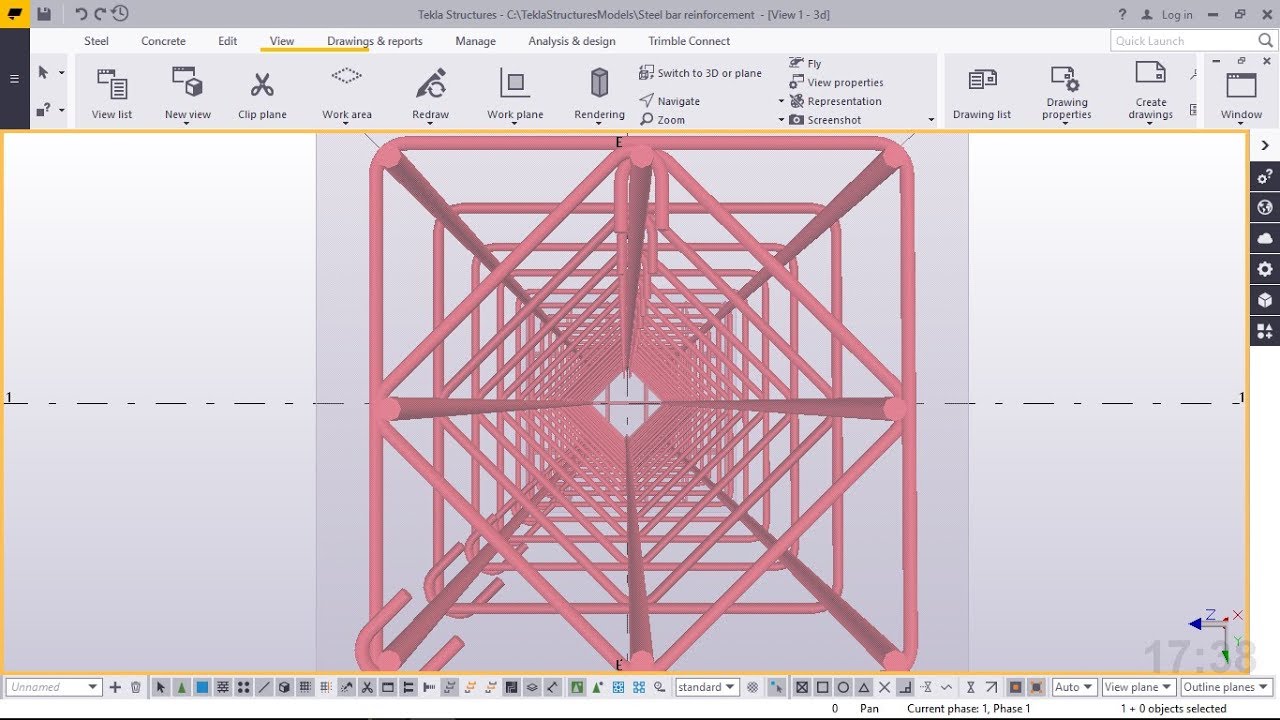Open the gear icon below the cloud icon

(1265, 270)
